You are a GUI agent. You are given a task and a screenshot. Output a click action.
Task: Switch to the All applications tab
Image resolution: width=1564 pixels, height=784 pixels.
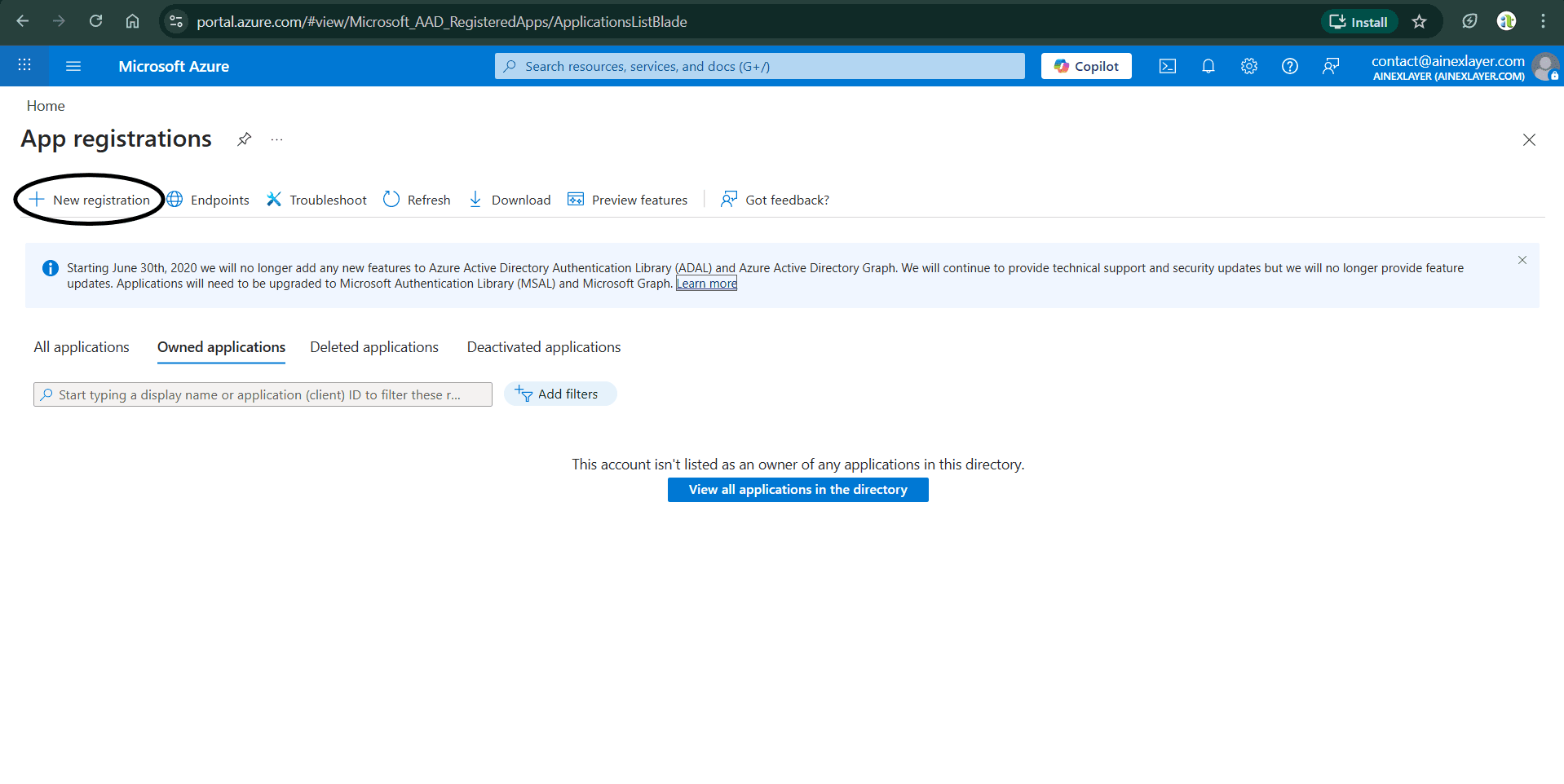pos(81,346)
